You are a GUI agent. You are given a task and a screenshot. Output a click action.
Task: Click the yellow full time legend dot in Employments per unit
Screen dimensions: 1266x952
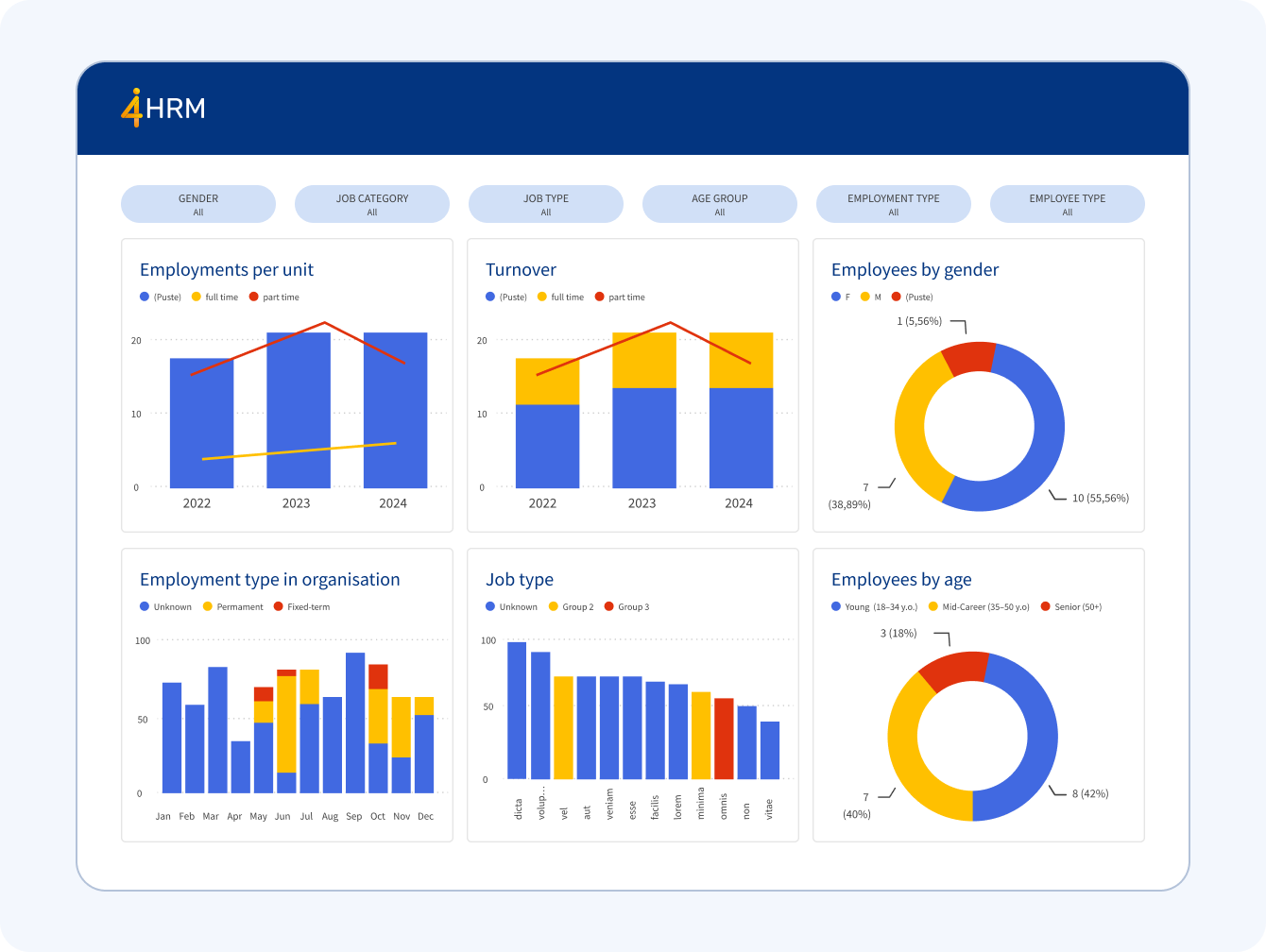pyautogui.click(x=196, y=297)
